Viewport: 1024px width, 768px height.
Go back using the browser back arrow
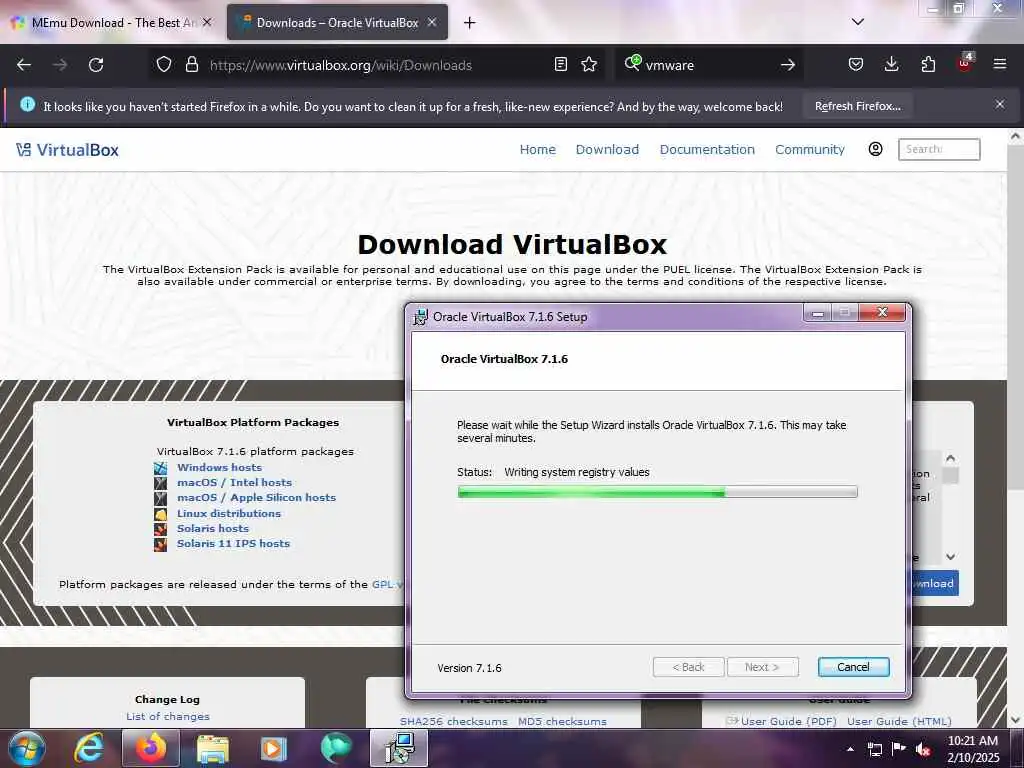click(24, 65)
